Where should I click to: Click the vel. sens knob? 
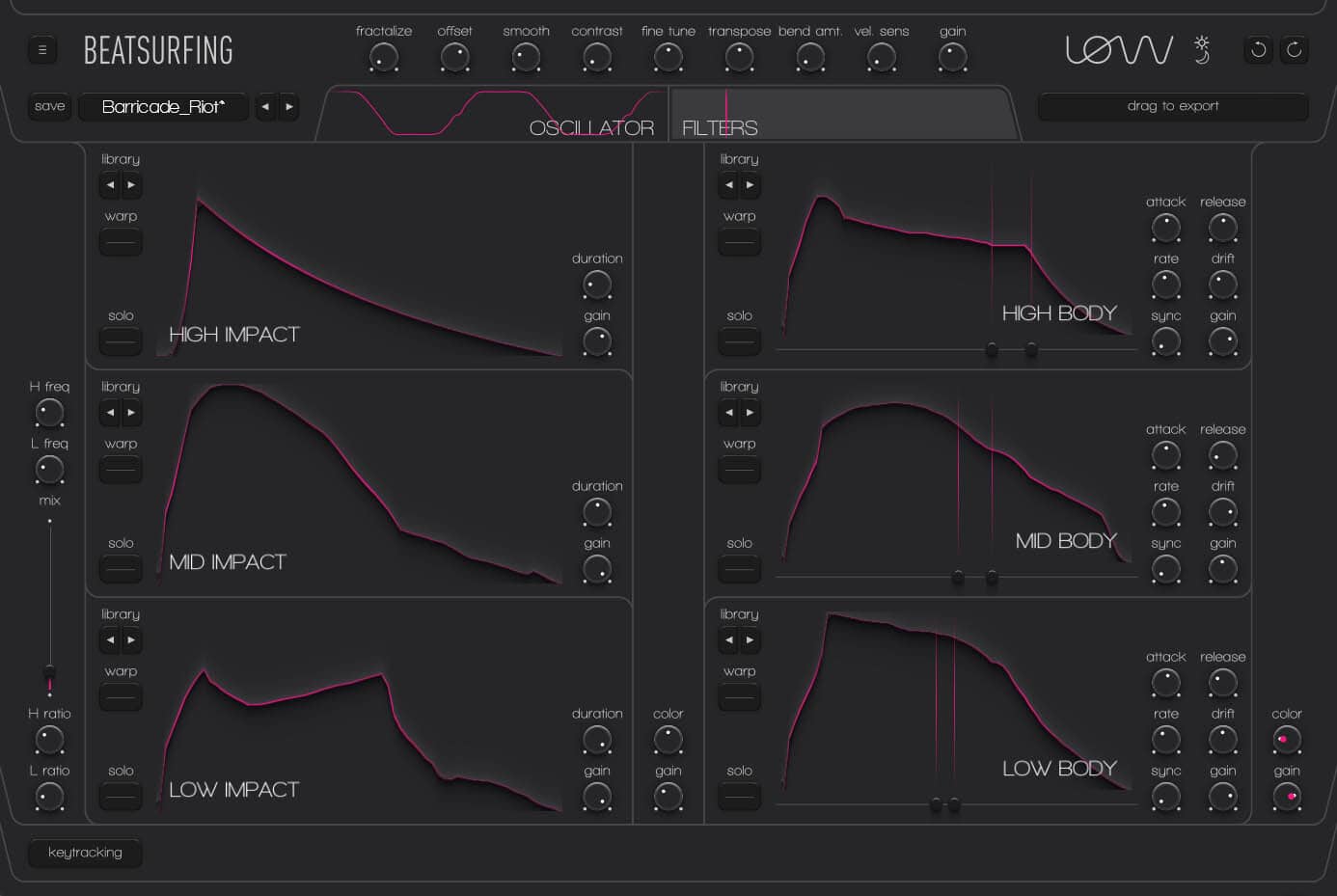point(882,58)
